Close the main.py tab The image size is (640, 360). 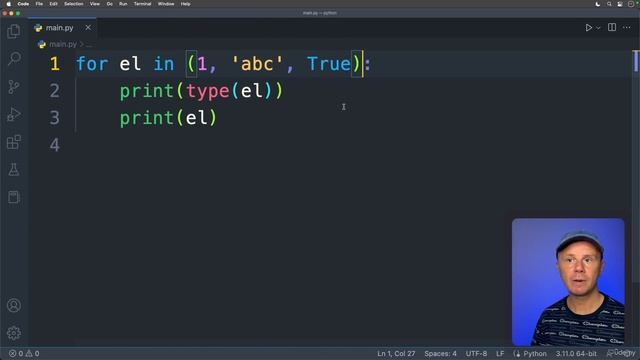point(88,27)
